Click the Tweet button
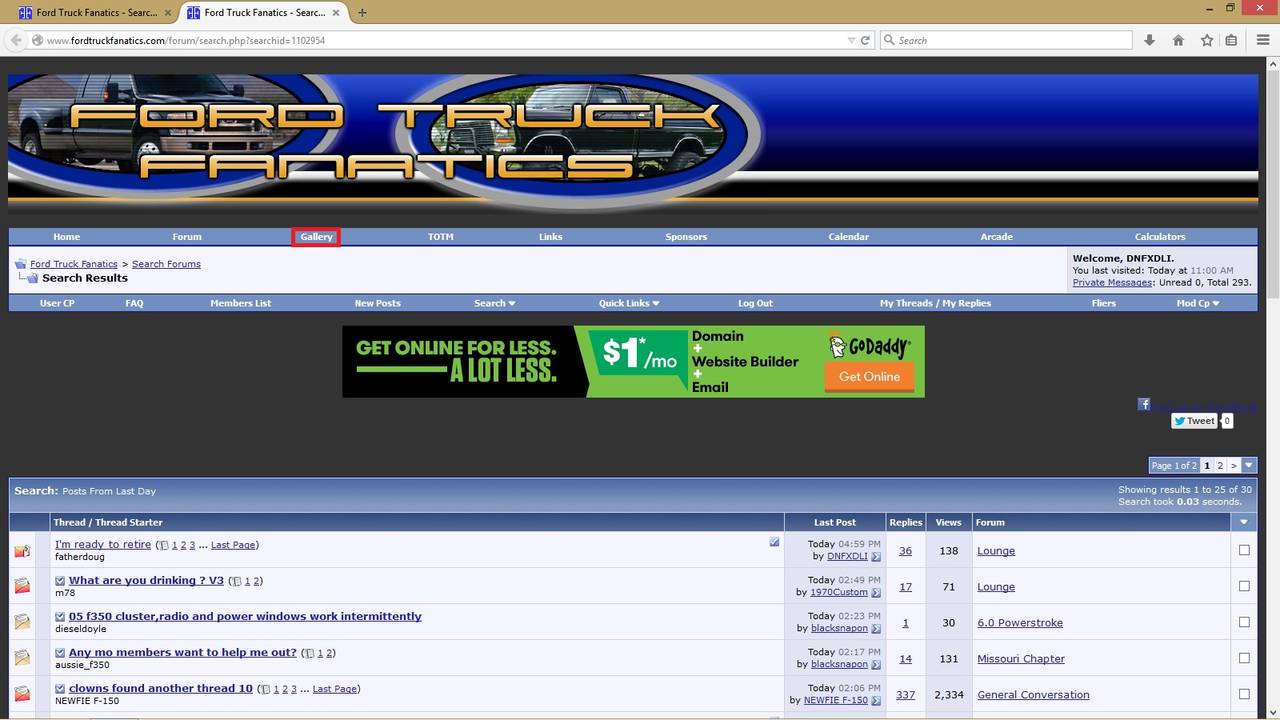The height and width of the screenshot is (720, 1280). pos(1194,421)
